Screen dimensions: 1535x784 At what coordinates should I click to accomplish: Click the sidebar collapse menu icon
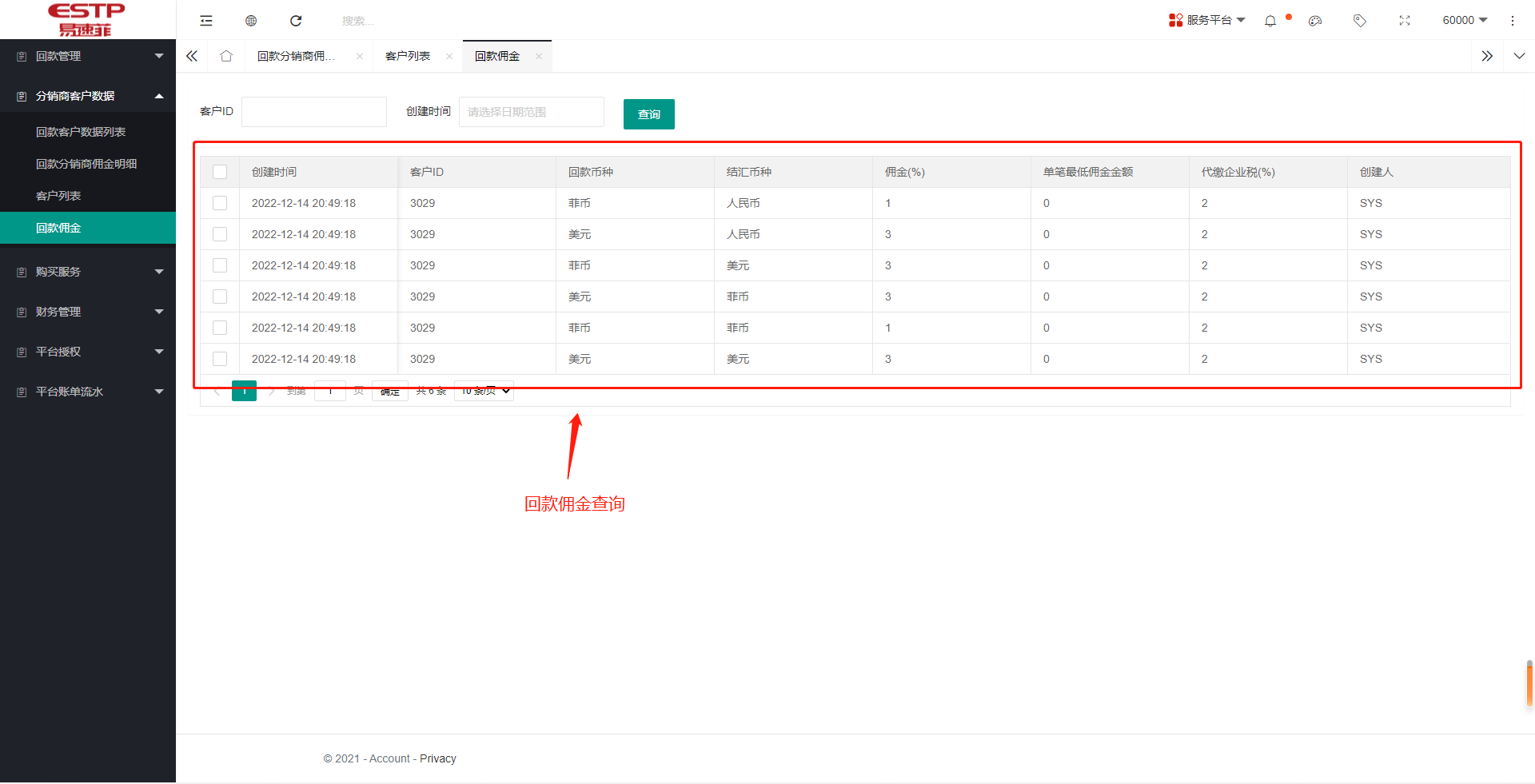click(206, 21)
